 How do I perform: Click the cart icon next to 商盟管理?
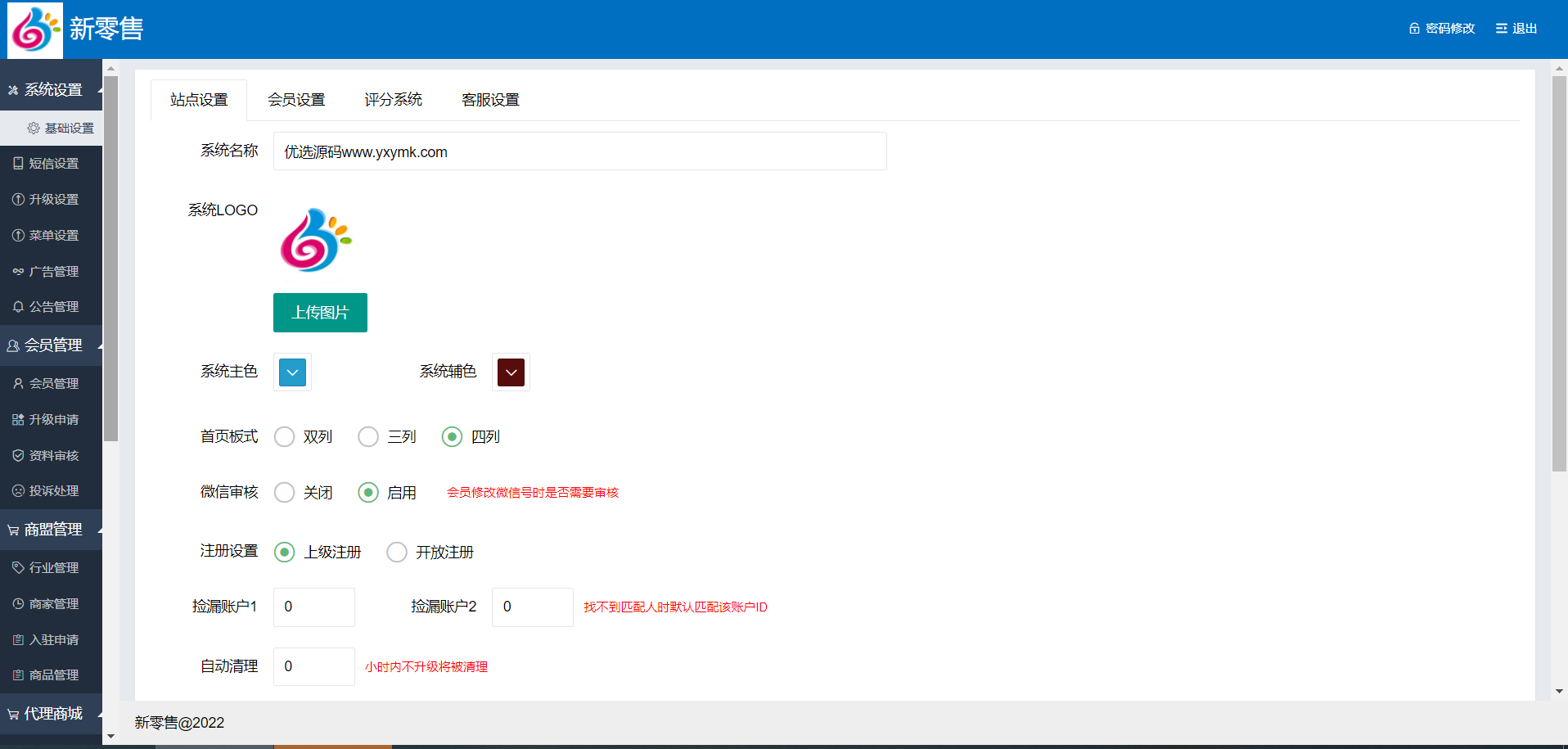[13, 530]
